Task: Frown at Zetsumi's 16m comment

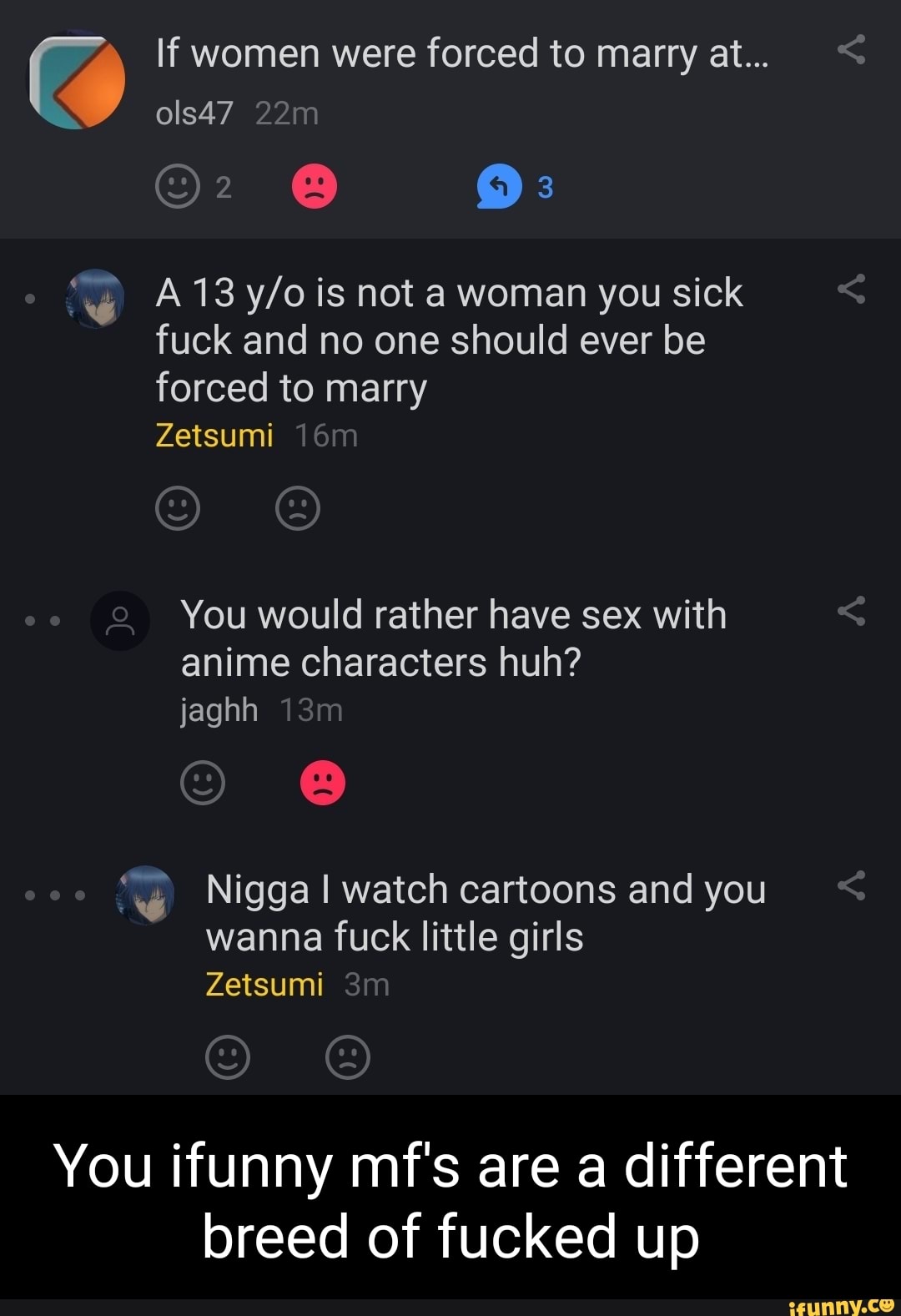Action: (x=298, y=507)
